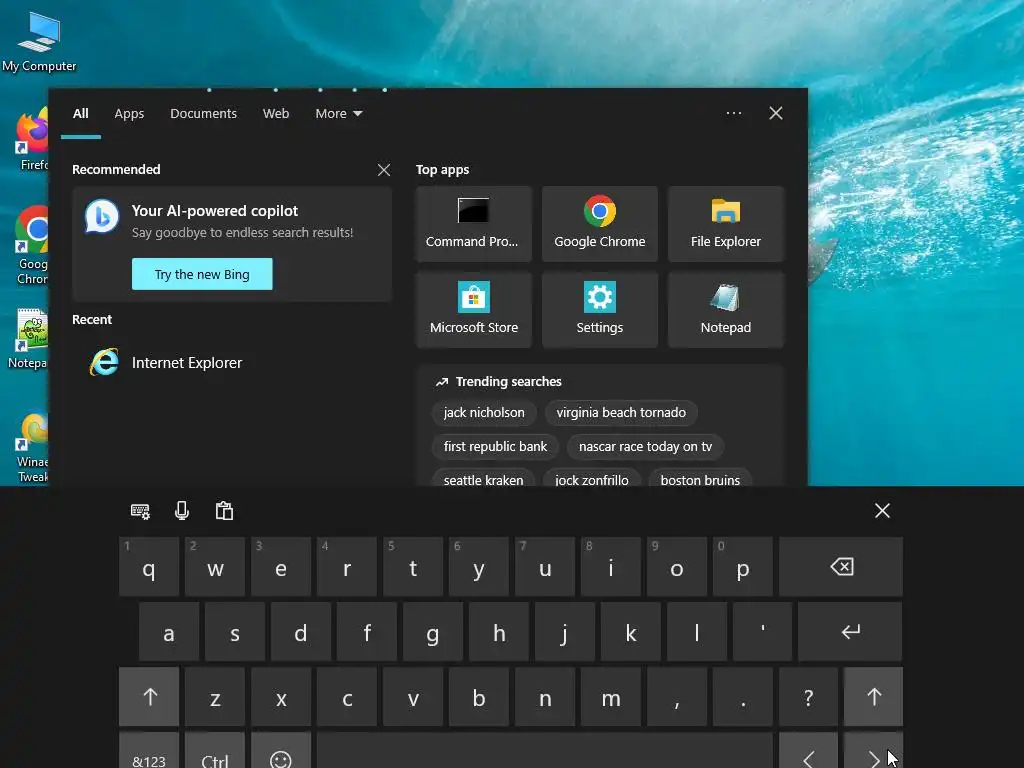The image size is (1024, 768).
Task: Open Winaero Tweaker desktop shortcut
Action: 33,448
